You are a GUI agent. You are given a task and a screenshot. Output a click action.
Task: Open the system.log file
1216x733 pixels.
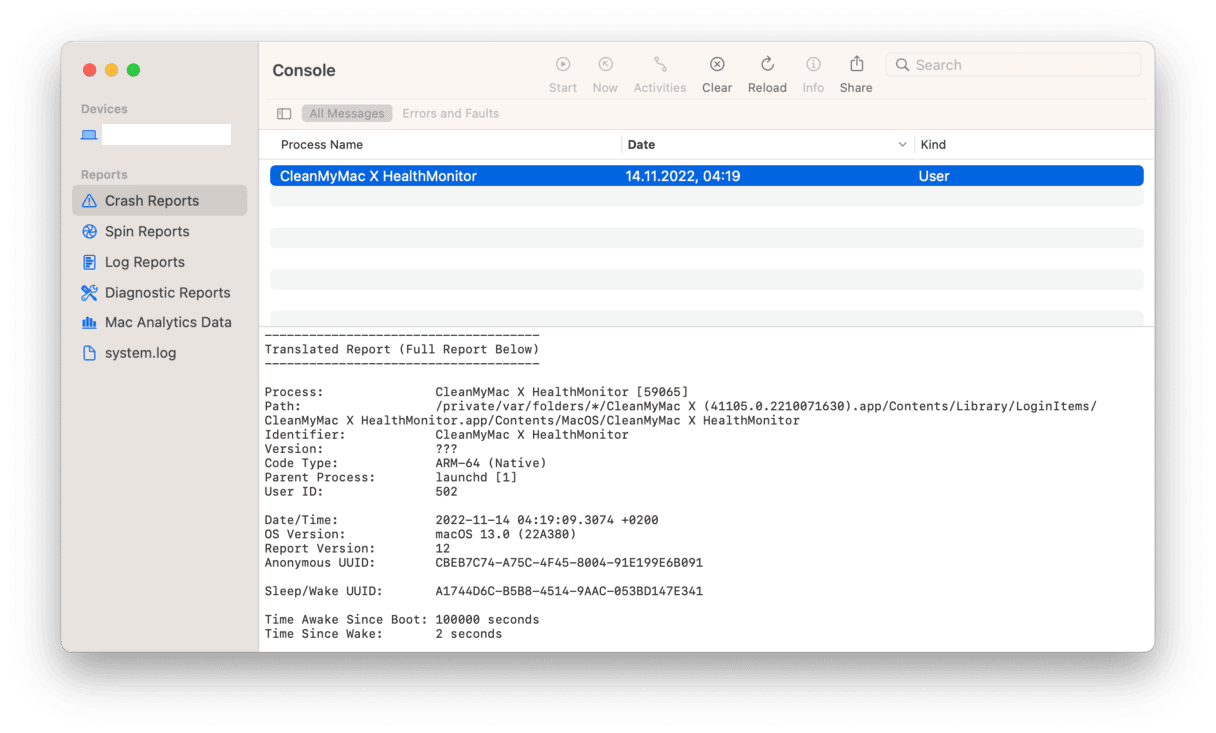click(140, 353)
